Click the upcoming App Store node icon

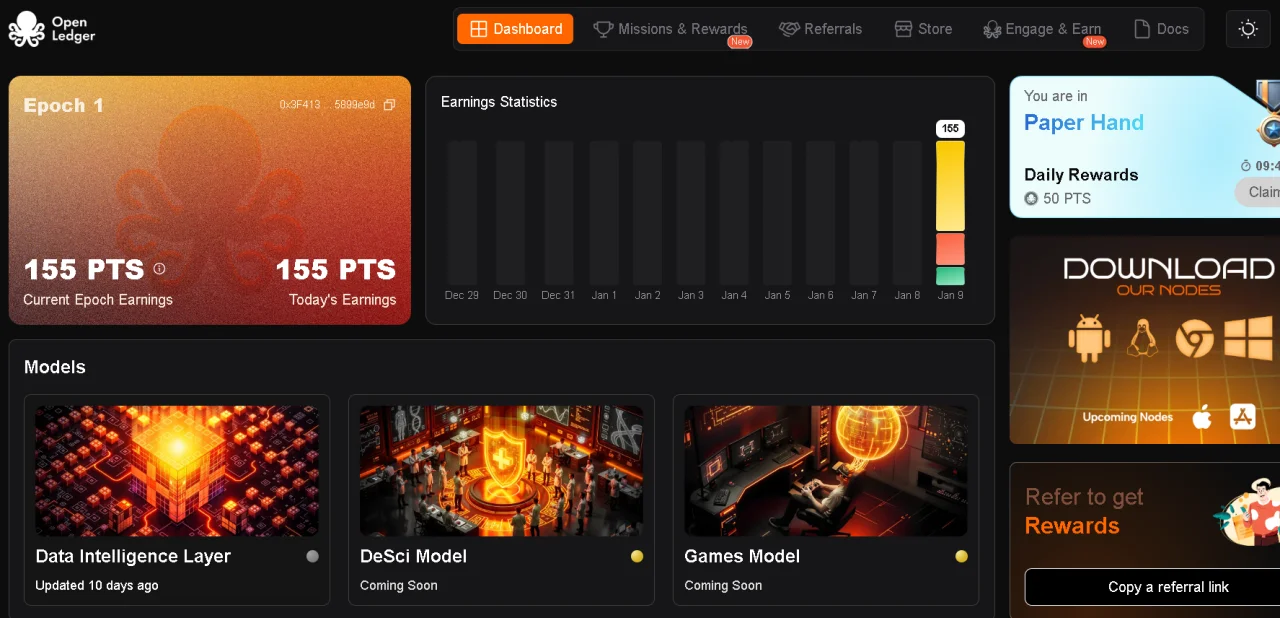(x=1243, y=417)
